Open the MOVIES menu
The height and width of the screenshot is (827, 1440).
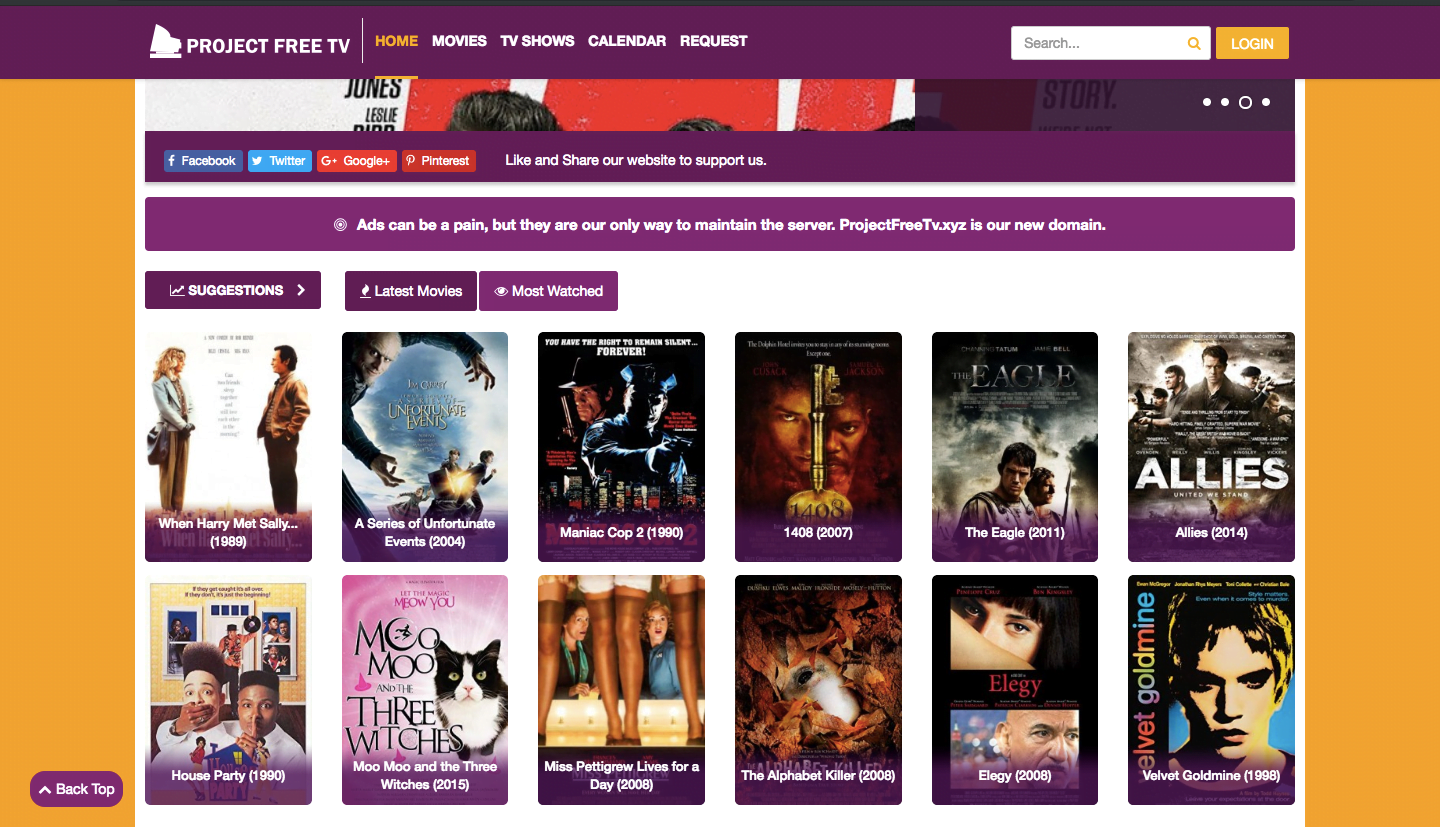459,41
